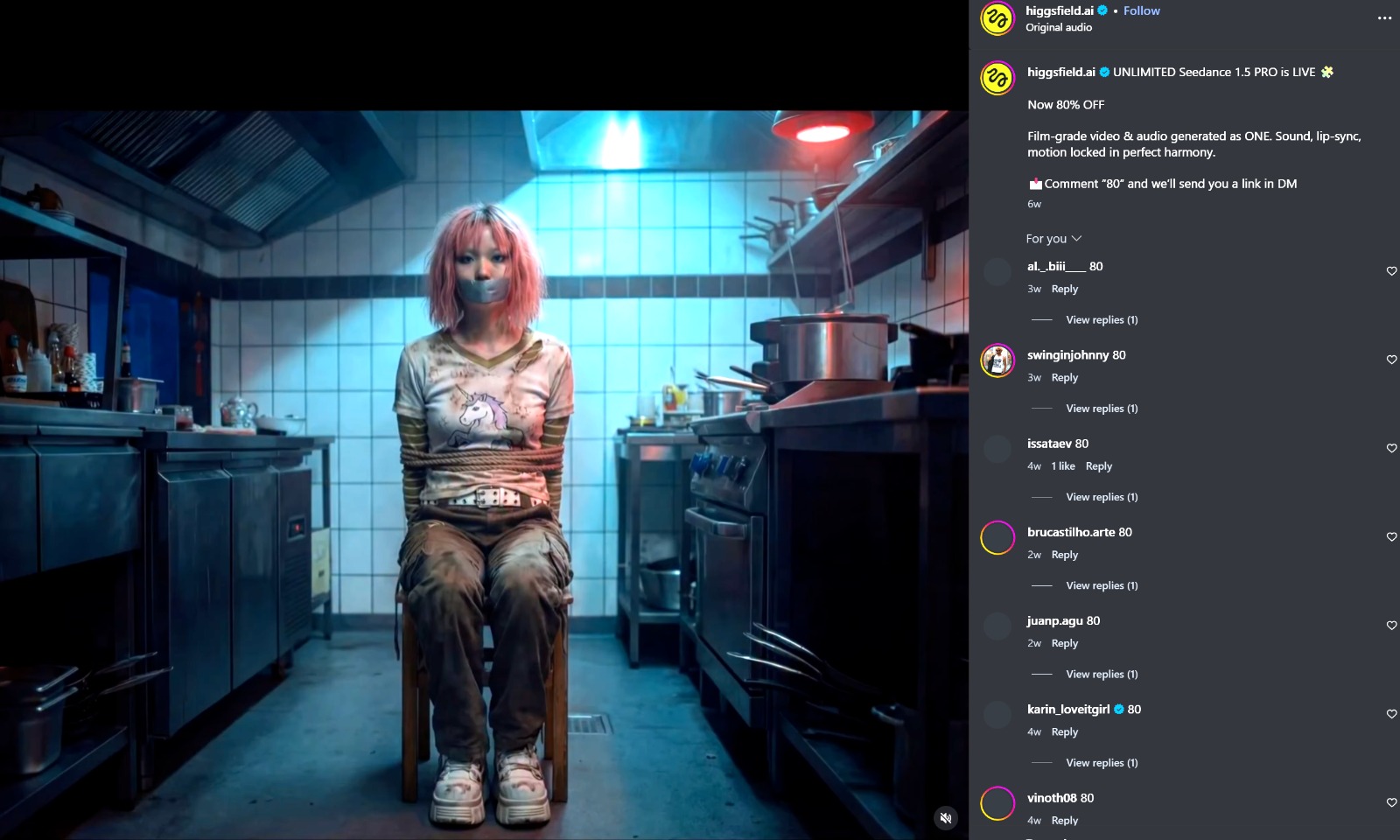The width and height of the screenshot is (1400, 840).
Task: Open the karin_loveitgirl username link
Action: pyautogui.click(x=1068, y=709)
